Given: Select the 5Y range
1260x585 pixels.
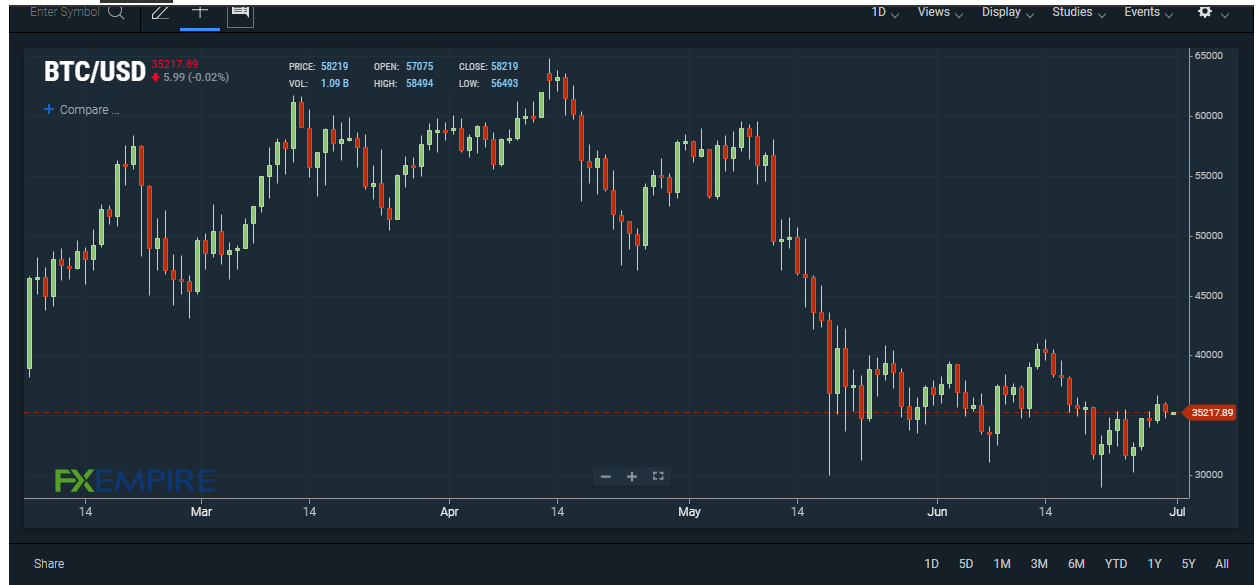Looking at the screenshot, I should coord(1188,564).
